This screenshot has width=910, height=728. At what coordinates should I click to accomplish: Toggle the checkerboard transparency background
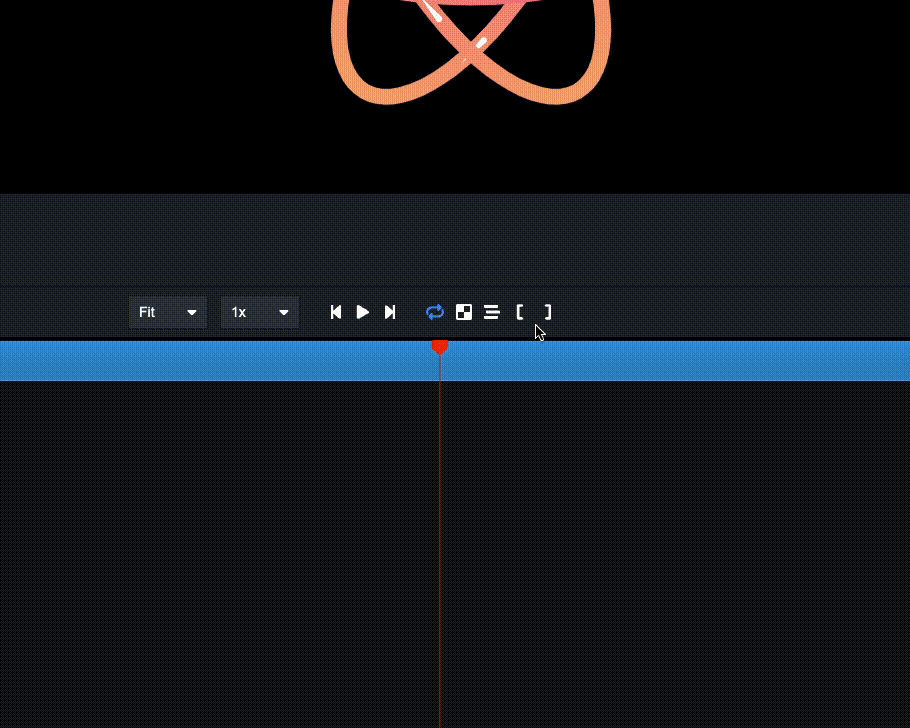[464, 312]
